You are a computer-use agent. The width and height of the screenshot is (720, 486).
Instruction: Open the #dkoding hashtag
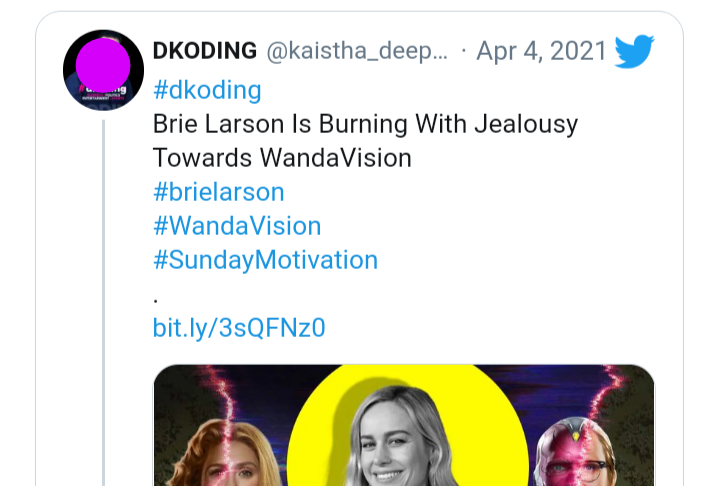click(x=207, y=90)
